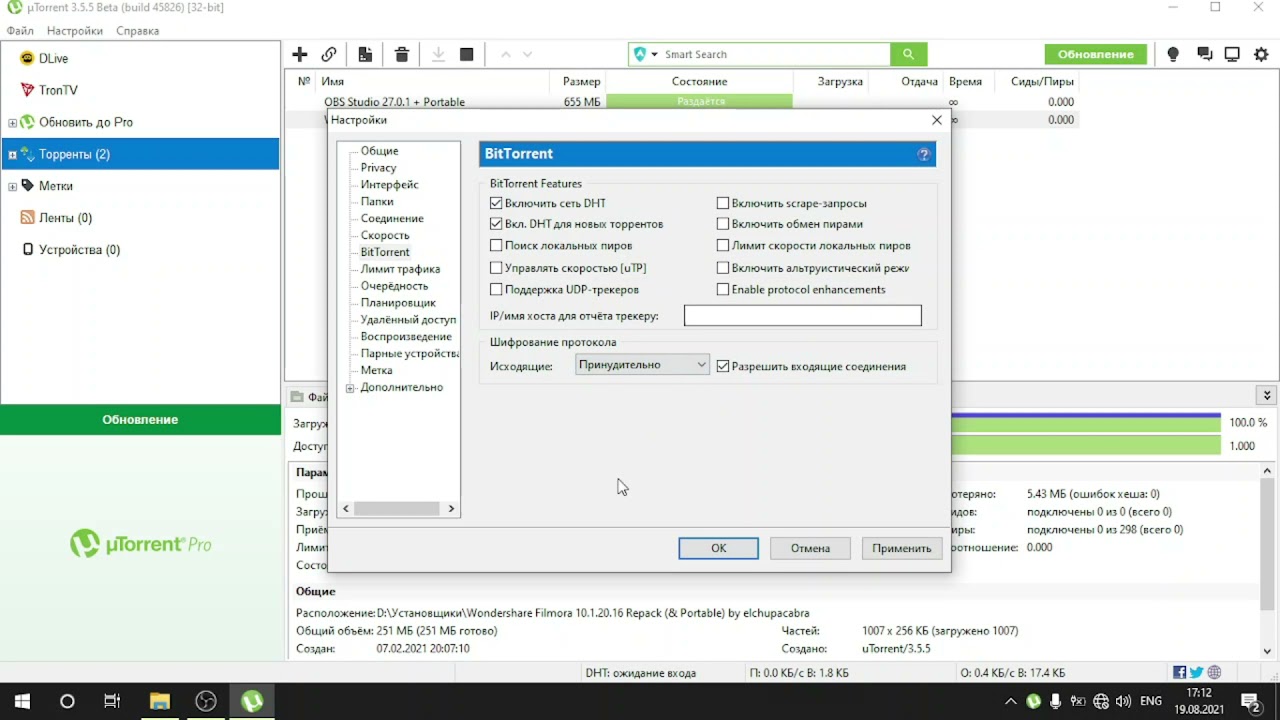Select Соединение in settings tree
Viewport: 1280px width, 720px height.
(392, 218)
